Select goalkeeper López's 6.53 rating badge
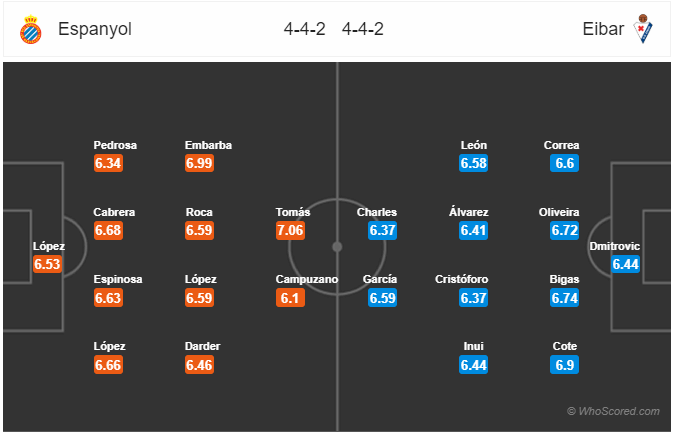 click(47, 264)
